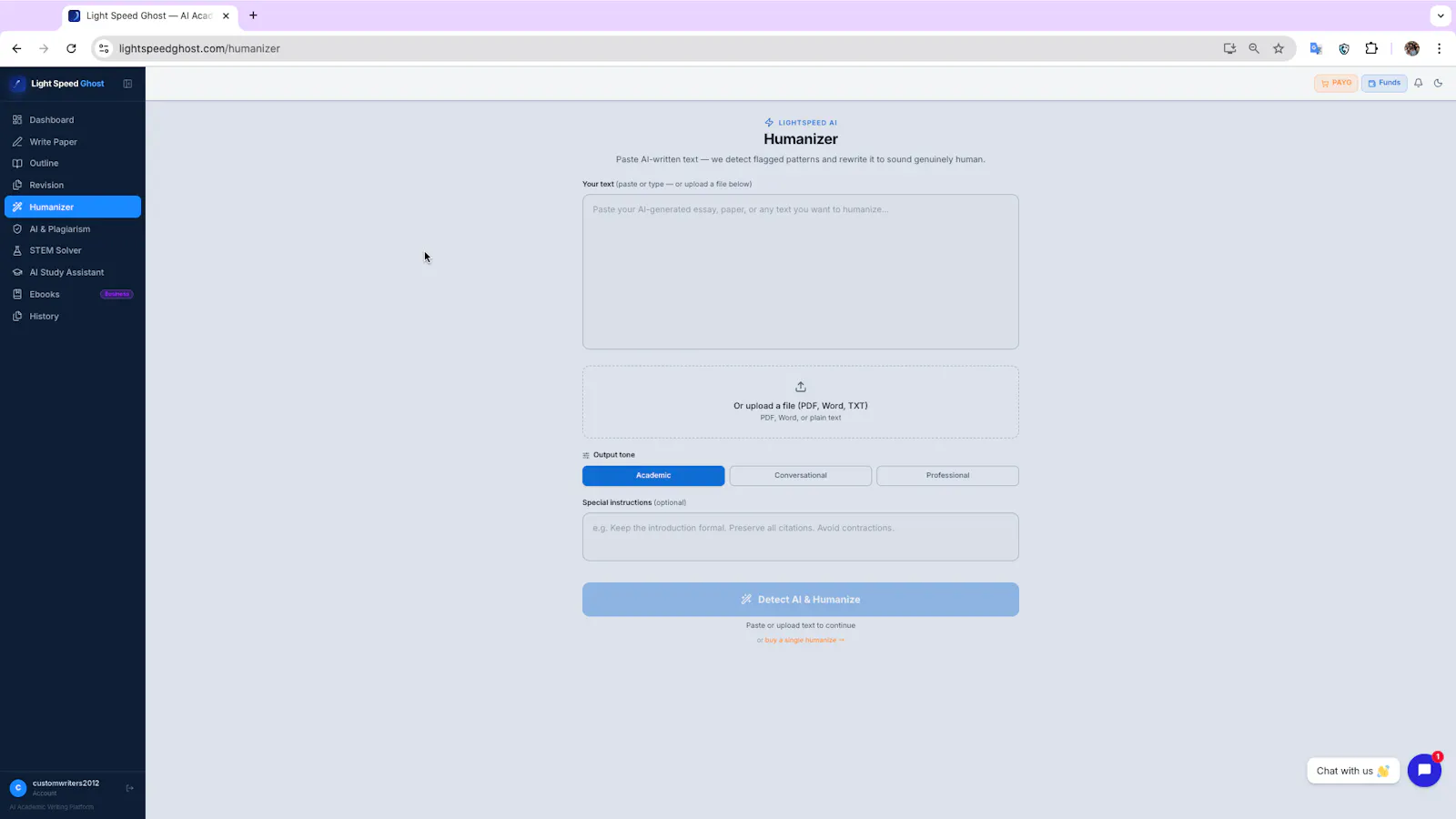
Task: Open the browser zoom magnifier icon
Action: pos(1254,48)
